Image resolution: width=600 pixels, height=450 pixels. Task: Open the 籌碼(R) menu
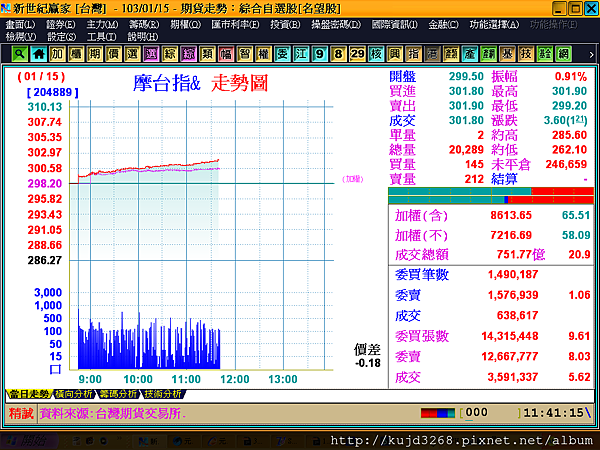point(144,25)
